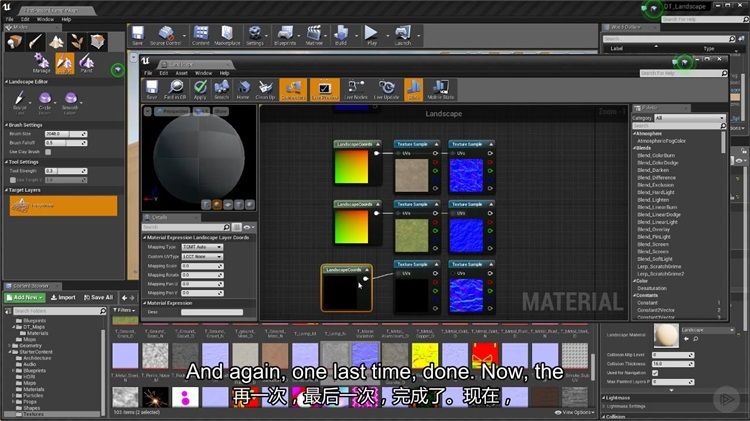Open Source Control in main toolbar
This screenshot has width=750, height=421.
(x=165, y=36)
